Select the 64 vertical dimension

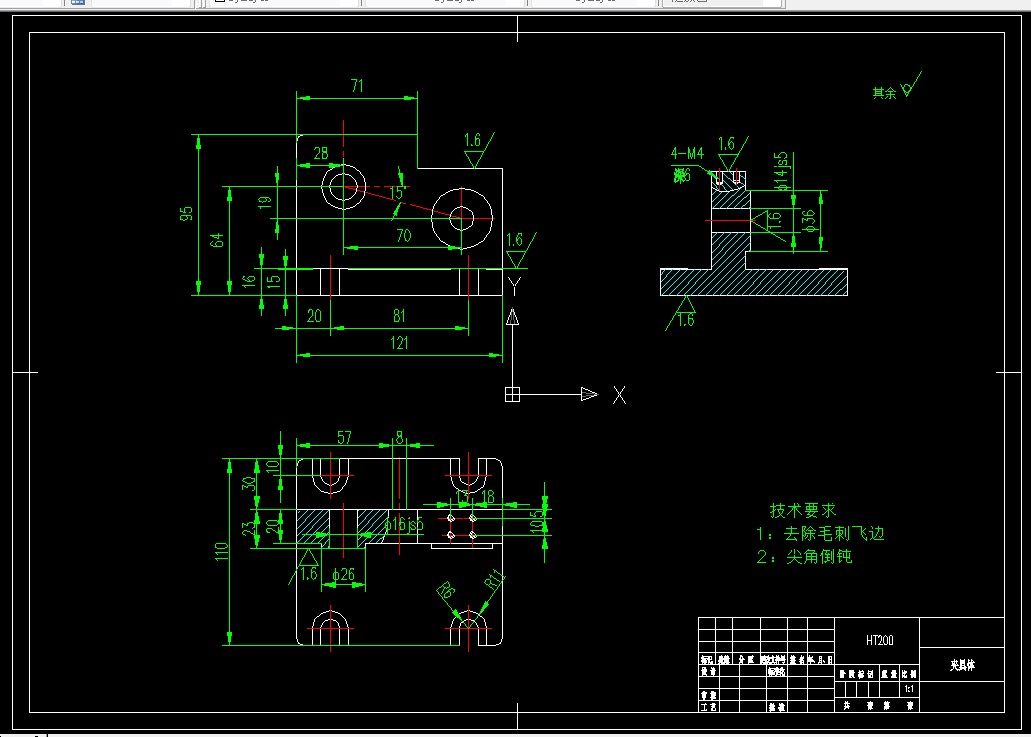click(216, 240)
